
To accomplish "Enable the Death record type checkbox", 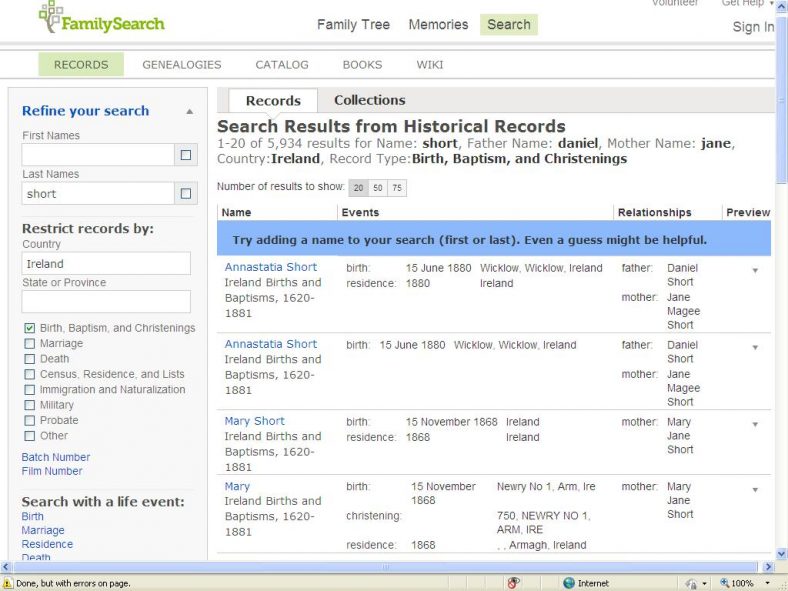I will click(x=30, y=359).
